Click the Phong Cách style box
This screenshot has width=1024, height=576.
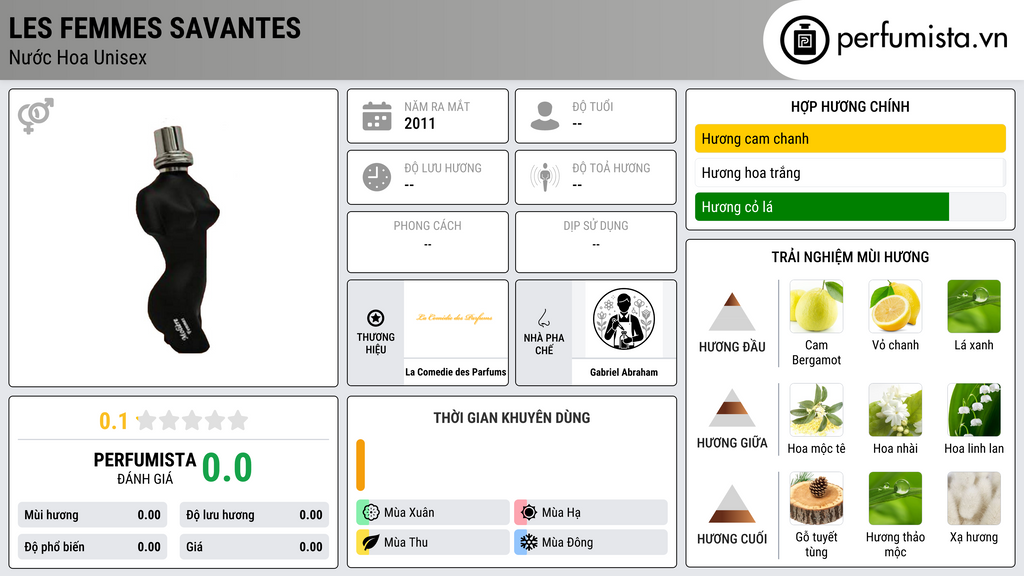tap(428, 242)
